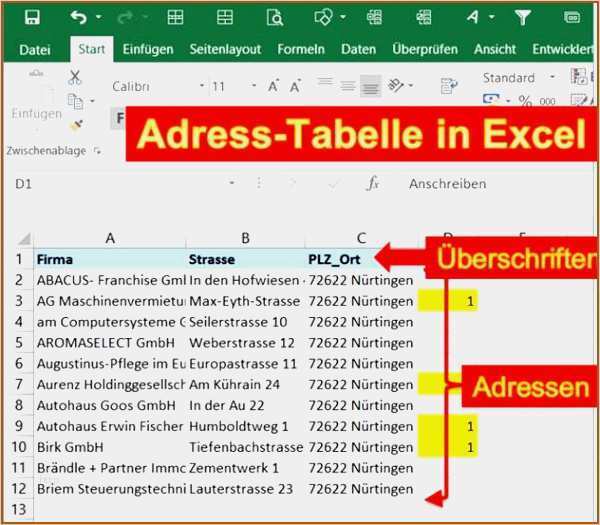Click the Cut scissors icon

coord(75,77)
